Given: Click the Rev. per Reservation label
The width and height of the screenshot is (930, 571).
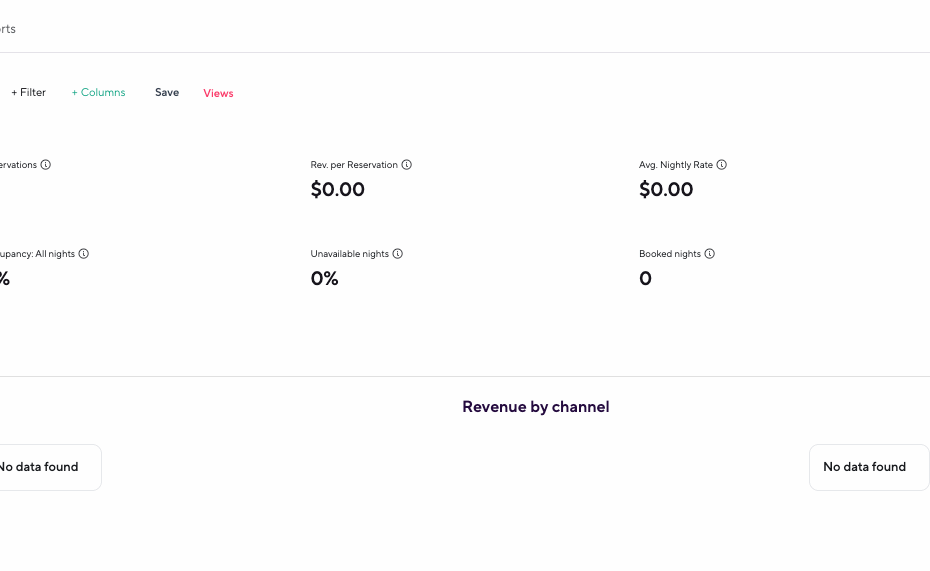Looking at the screenshot, I should [x=354, y=165].
